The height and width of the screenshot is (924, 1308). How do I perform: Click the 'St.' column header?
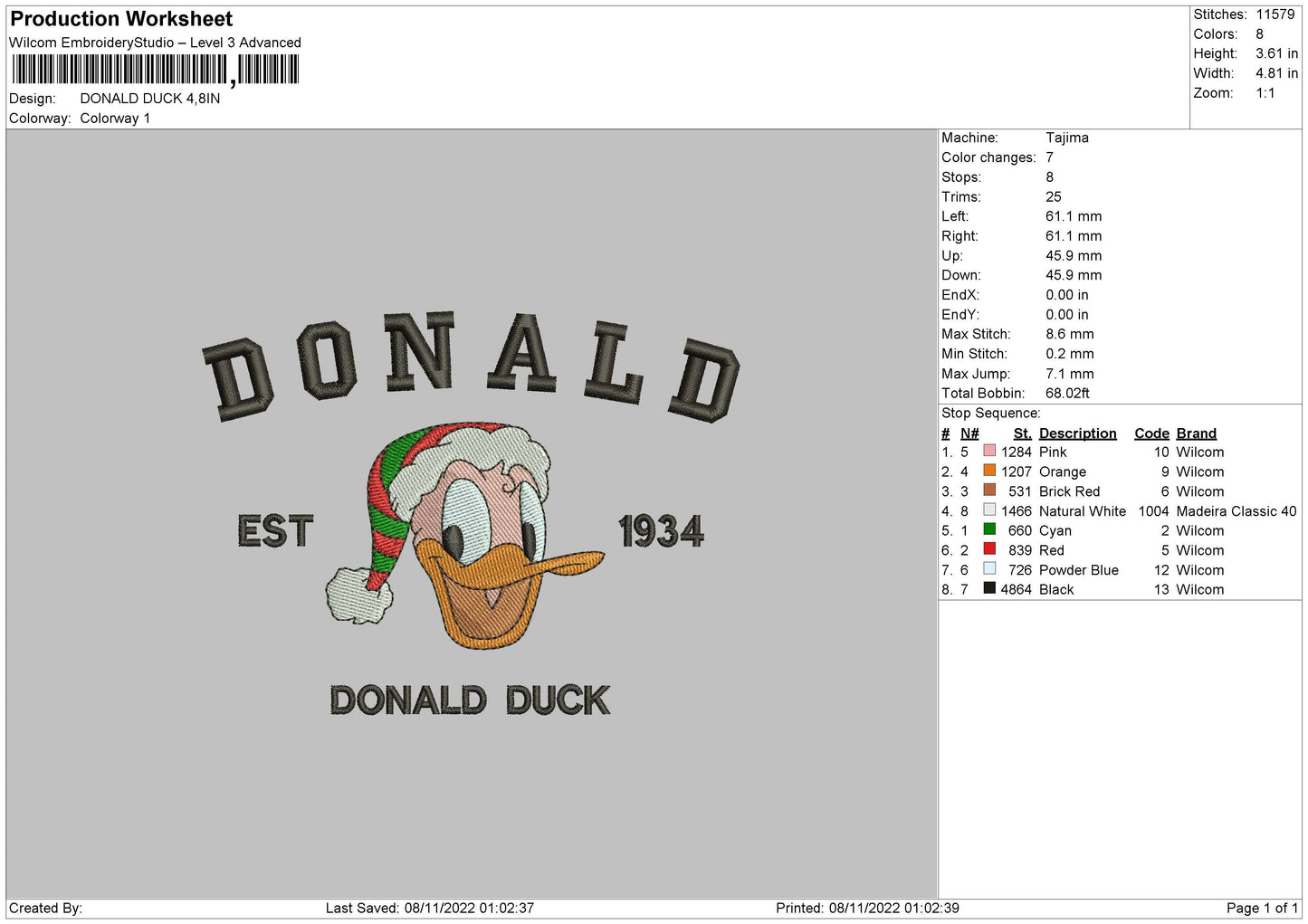1022,433
